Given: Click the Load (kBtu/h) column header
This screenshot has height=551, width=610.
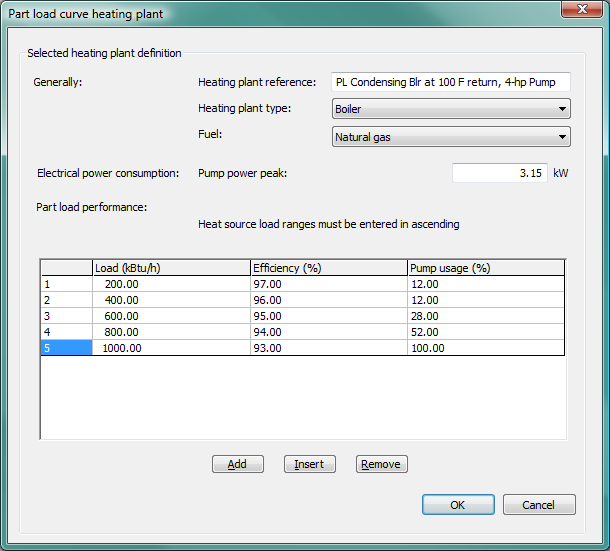Looking at the screenshot, I should click(x=171, y=268).
